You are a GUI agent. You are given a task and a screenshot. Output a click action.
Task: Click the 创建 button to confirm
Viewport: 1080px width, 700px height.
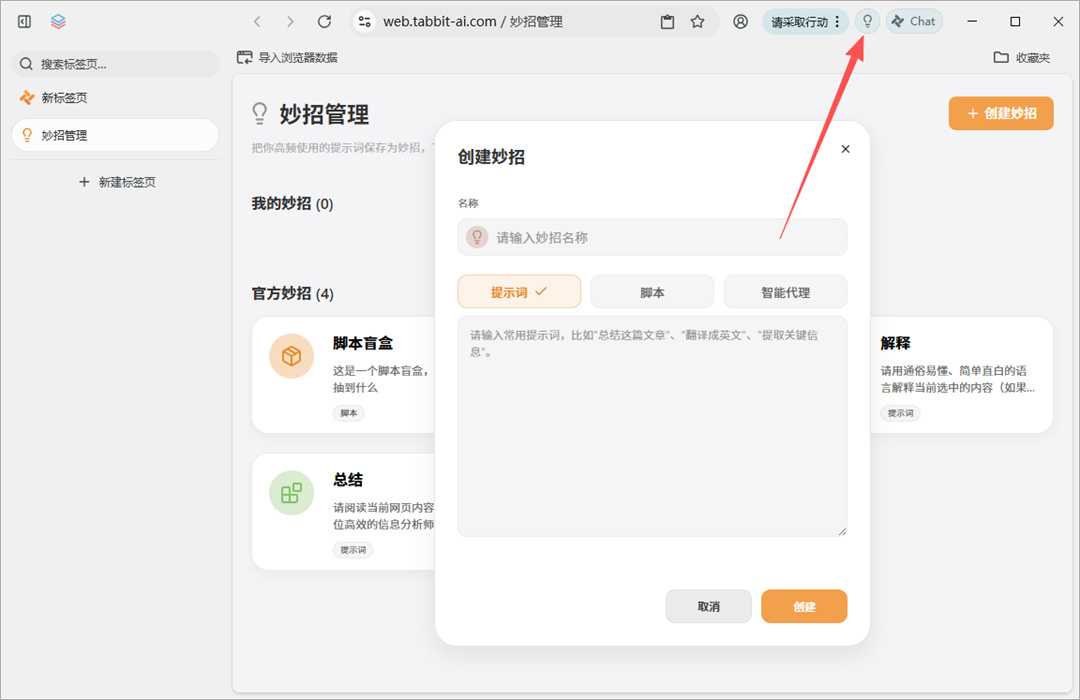coord(804,606)
